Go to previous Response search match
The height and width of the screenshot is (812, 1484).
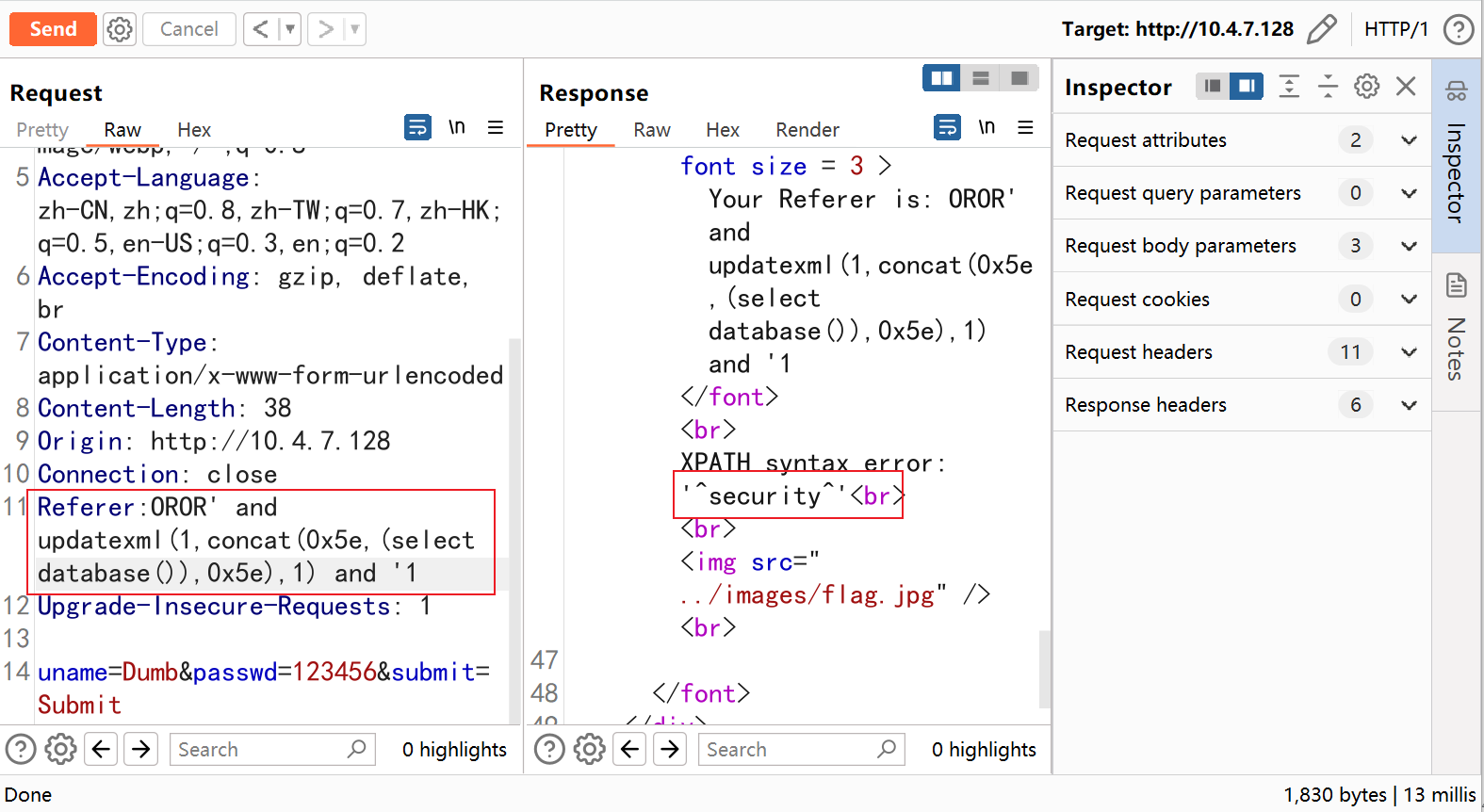630,750
